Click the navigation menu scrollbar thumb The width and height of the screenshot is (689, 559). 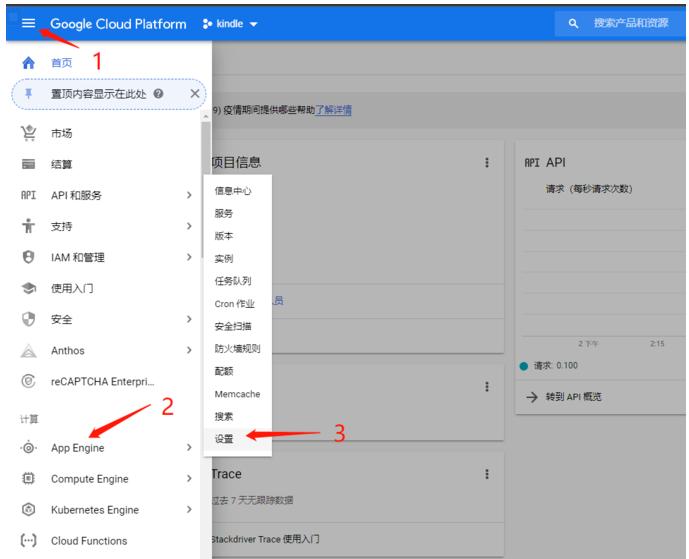pyautogui.click(x=205, y=189)
